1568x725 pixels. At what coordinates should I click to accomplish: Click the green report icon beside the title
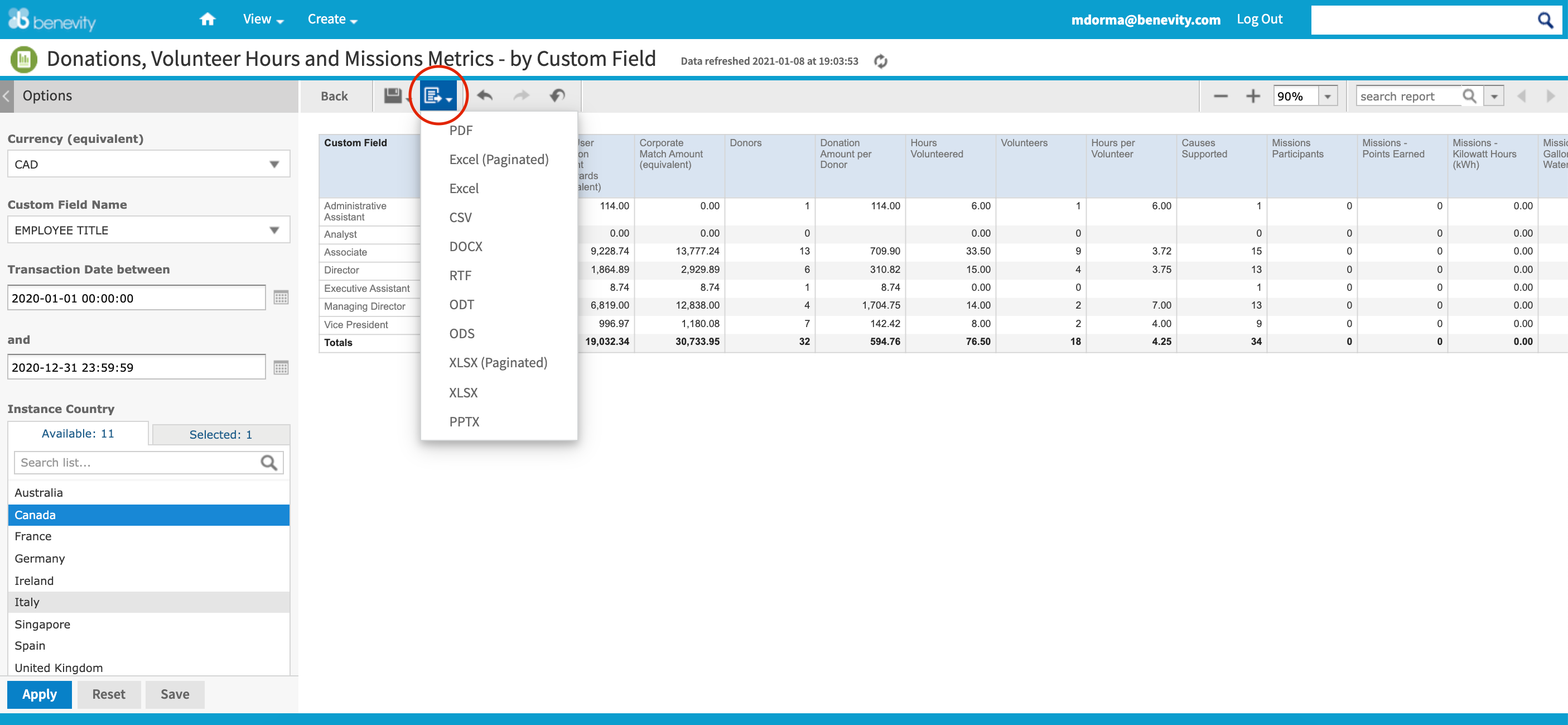tap(24, 60)
